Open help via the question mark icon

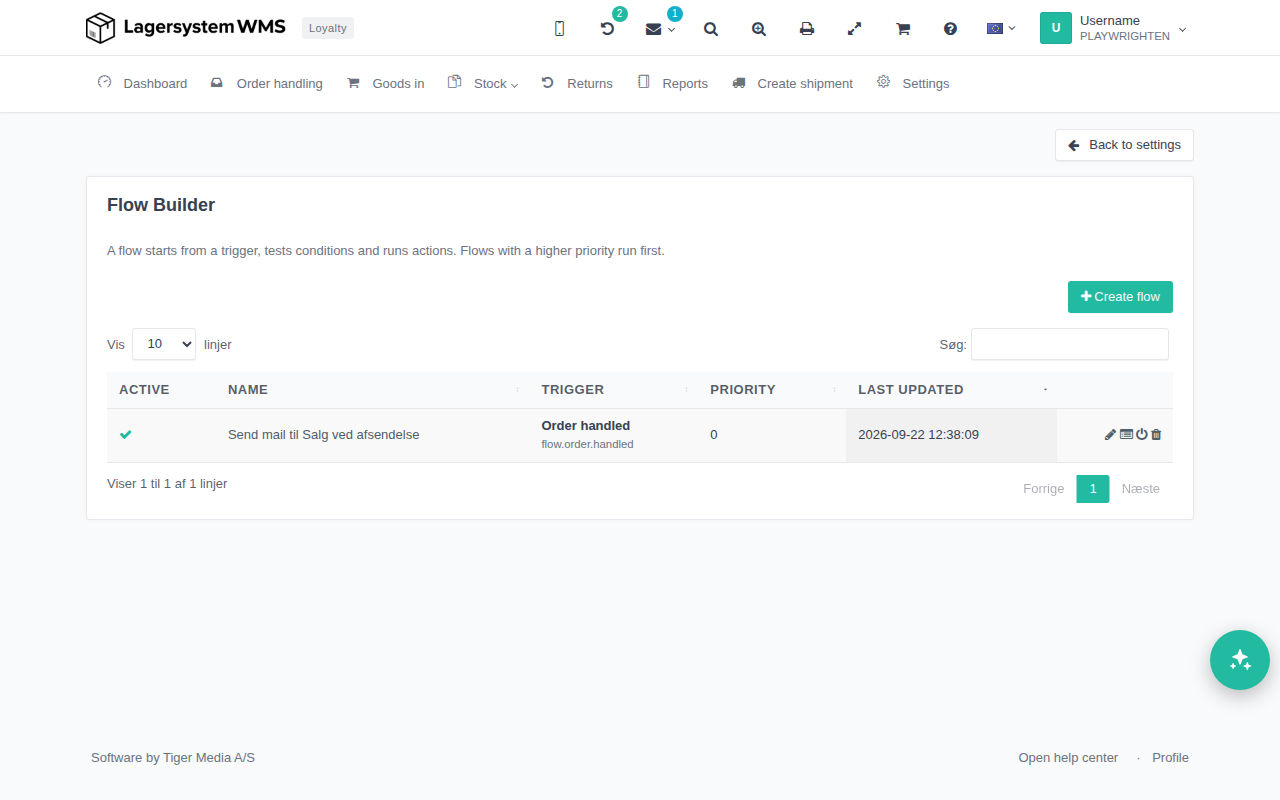pos(951,29)
